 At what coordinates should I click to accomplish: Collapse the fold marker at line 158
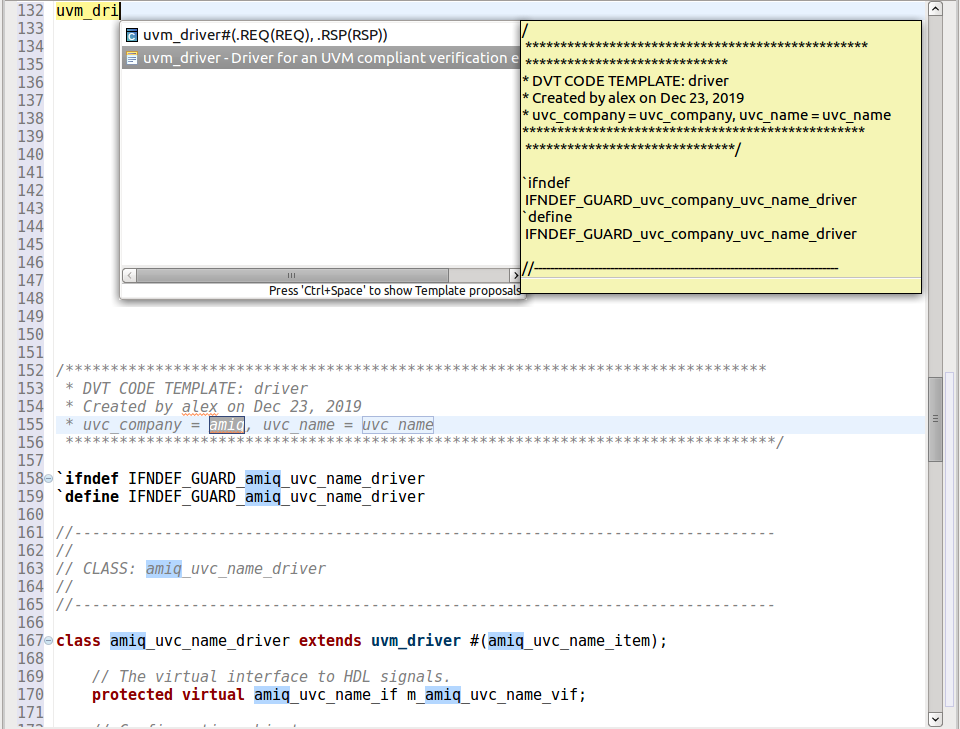(x=48, y=479)
